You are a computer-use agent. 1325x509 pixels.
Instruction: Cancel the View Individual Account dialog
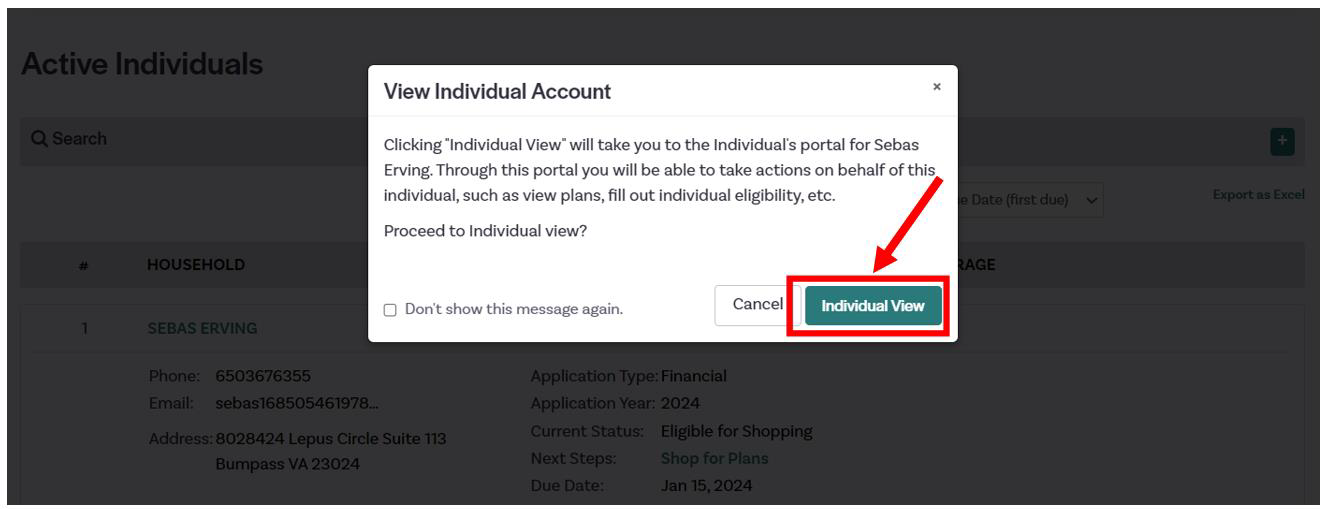coord(757,304)
